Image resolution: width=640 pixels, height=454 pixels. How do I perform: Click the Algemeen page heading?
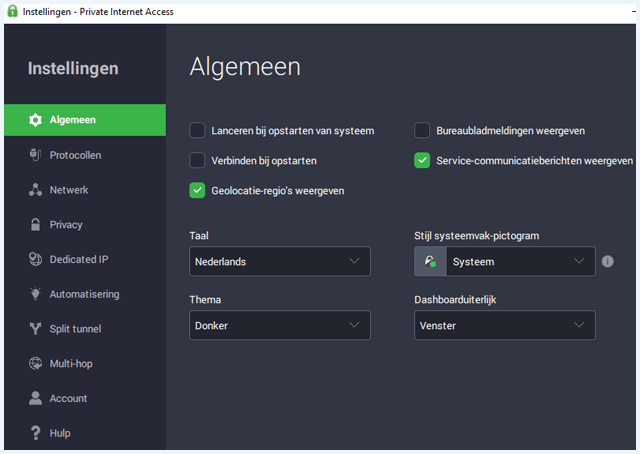pyautogui.click(x=245, y=67)
